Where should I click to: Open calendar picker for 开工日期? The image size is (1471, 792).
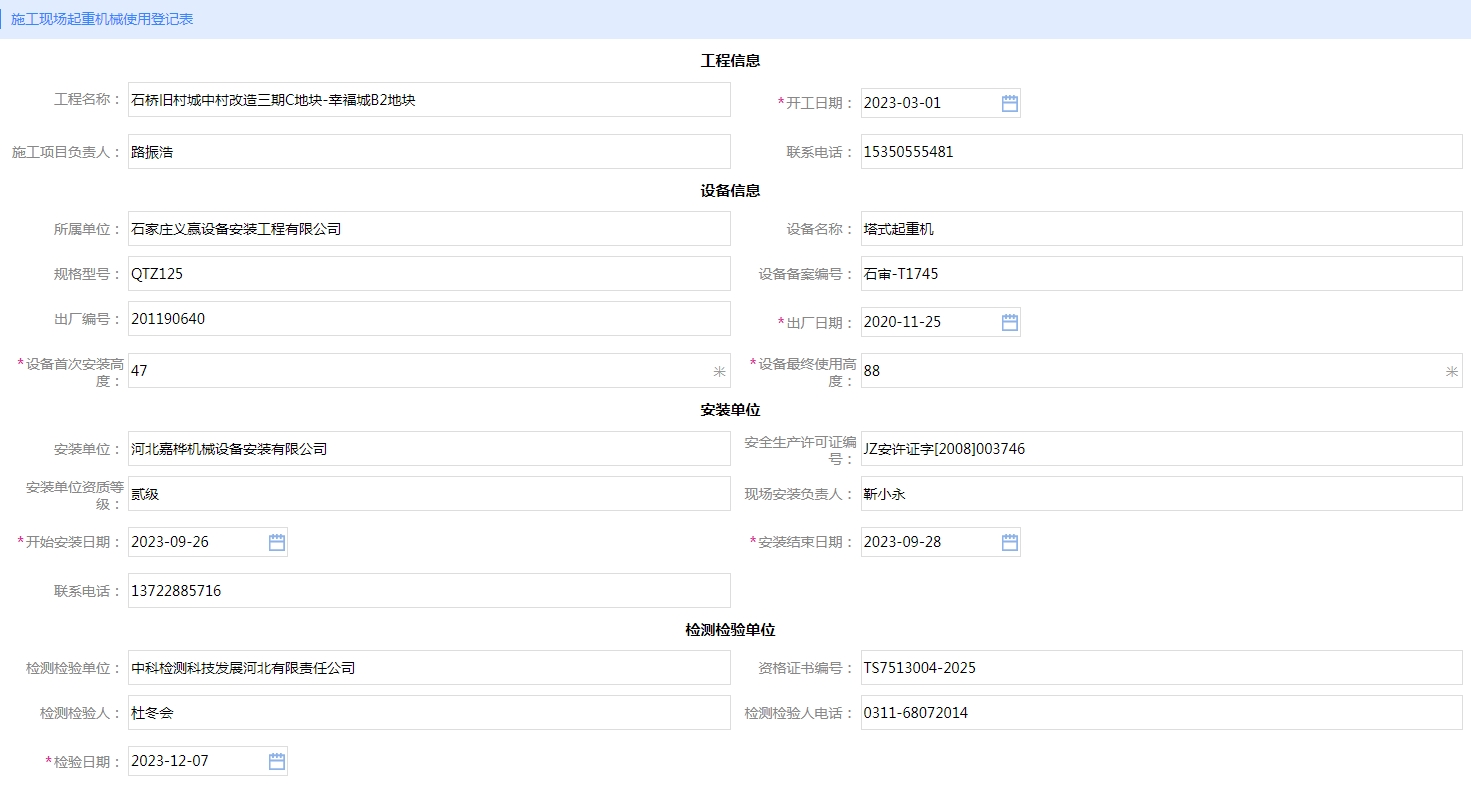click(1009, 103)
